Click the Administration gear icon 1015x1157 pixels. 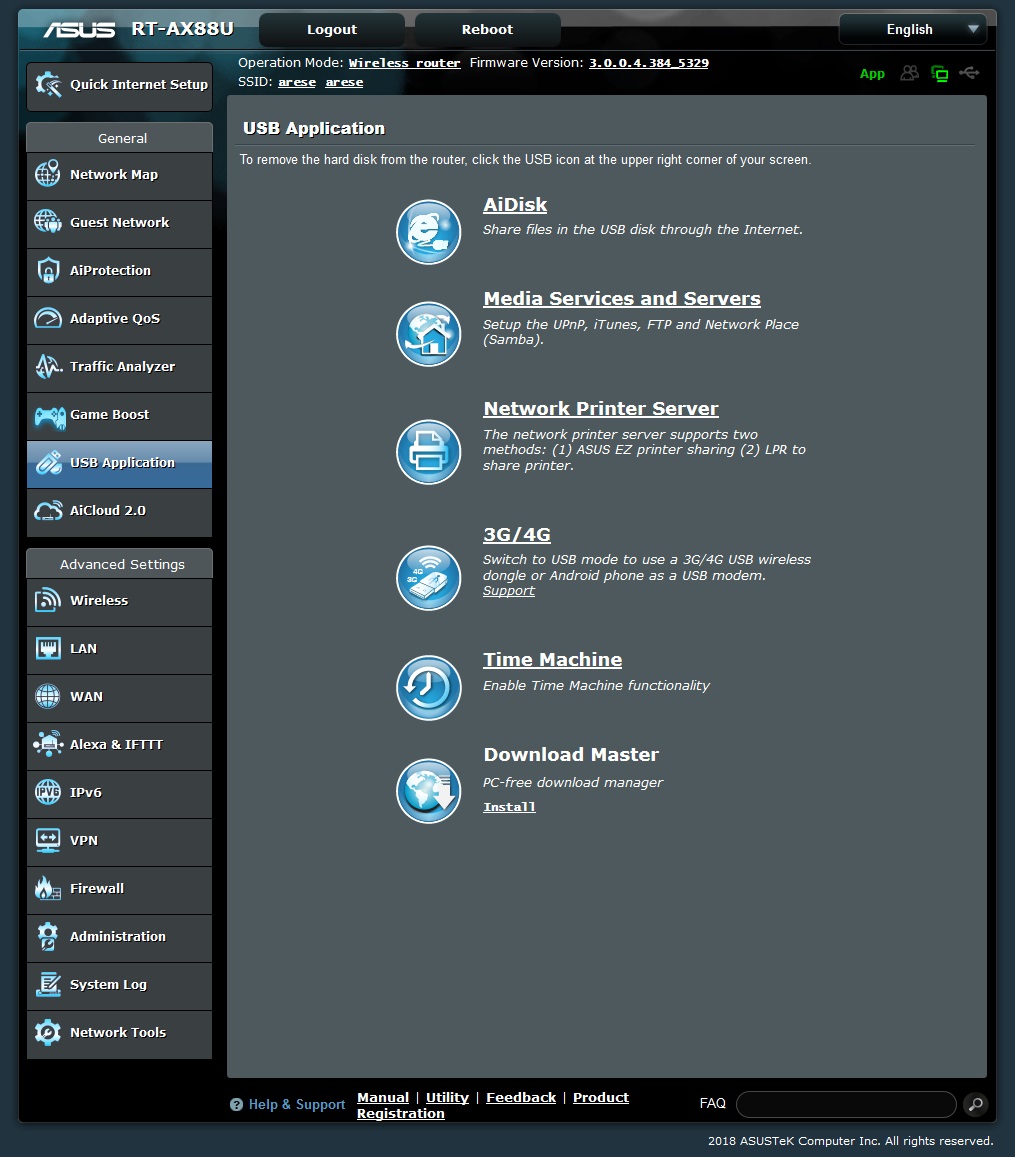point(48,936)
